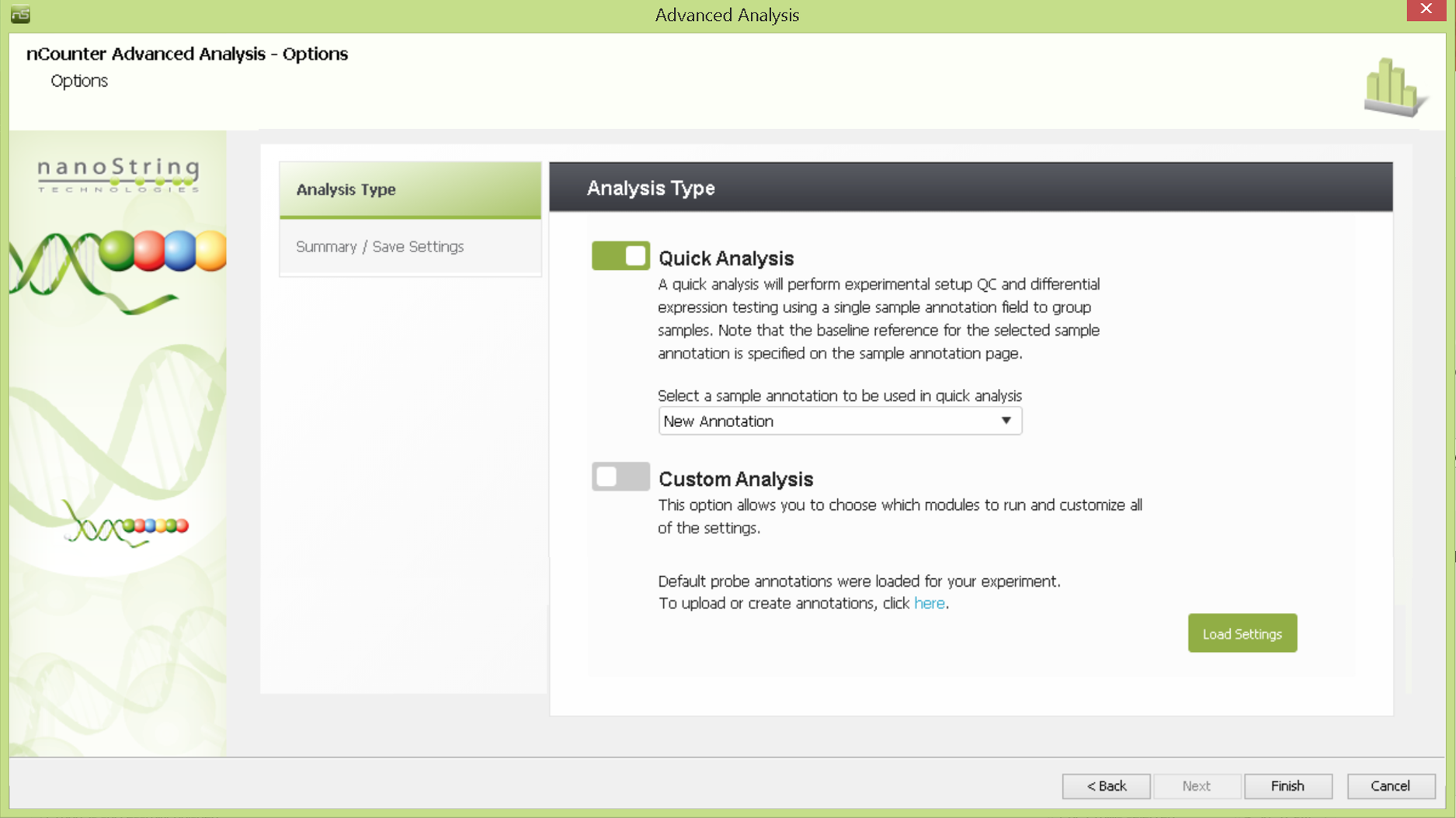
Task: Click the large yellow sphere in sidebar
Action: click(210, 251)
